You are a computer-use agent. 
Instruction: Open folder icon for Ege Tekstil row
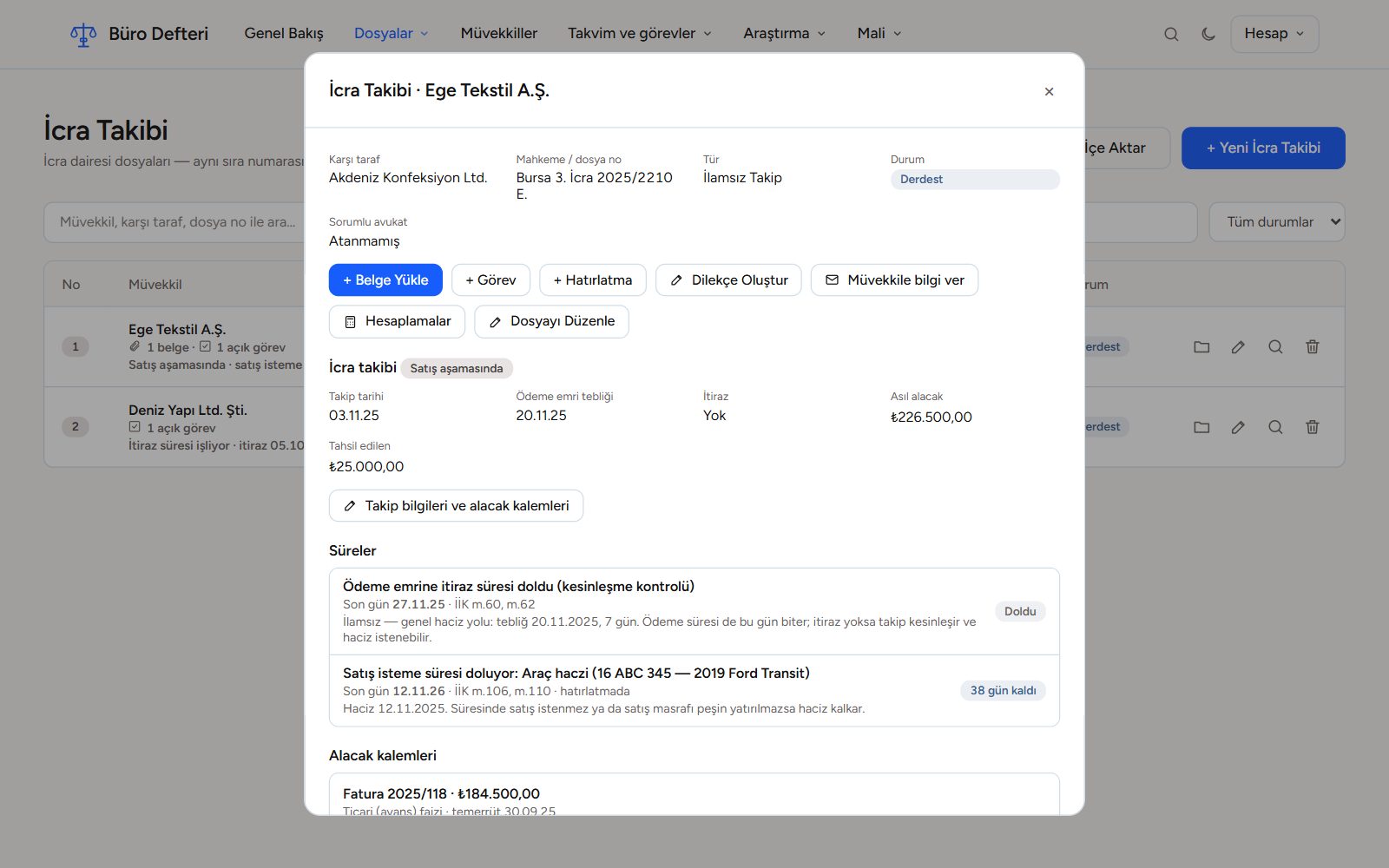tap(1201, 346)
